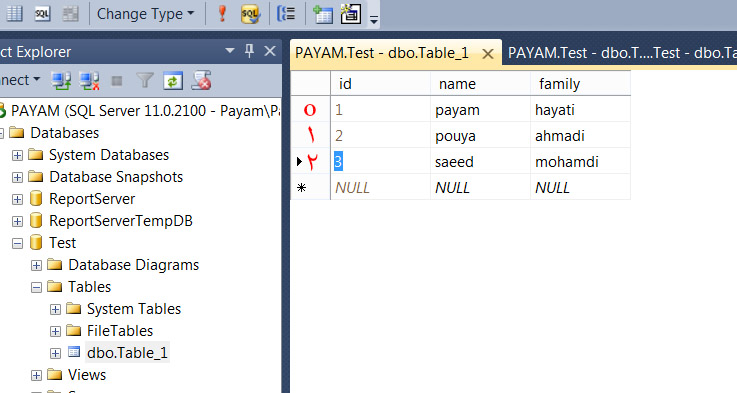Viewport: 737px width, 393px height.
Task: Click the family column header
Action: pos(580,84)
